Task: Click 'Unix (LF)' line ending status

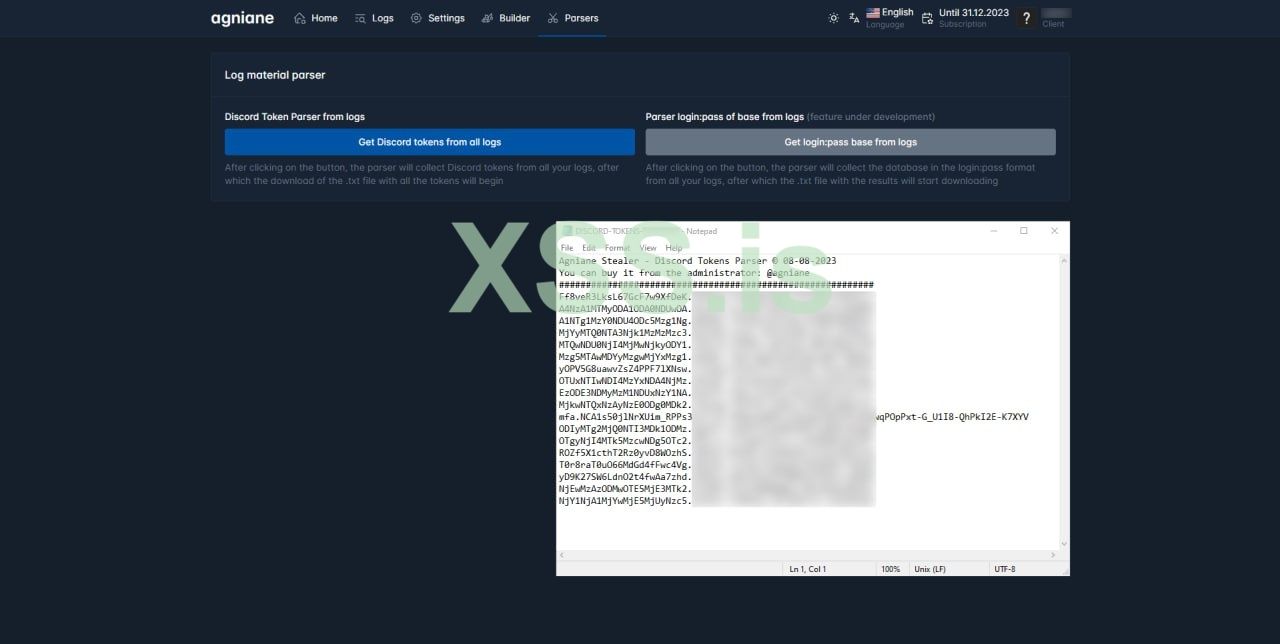Action: [x=930, y=569]
